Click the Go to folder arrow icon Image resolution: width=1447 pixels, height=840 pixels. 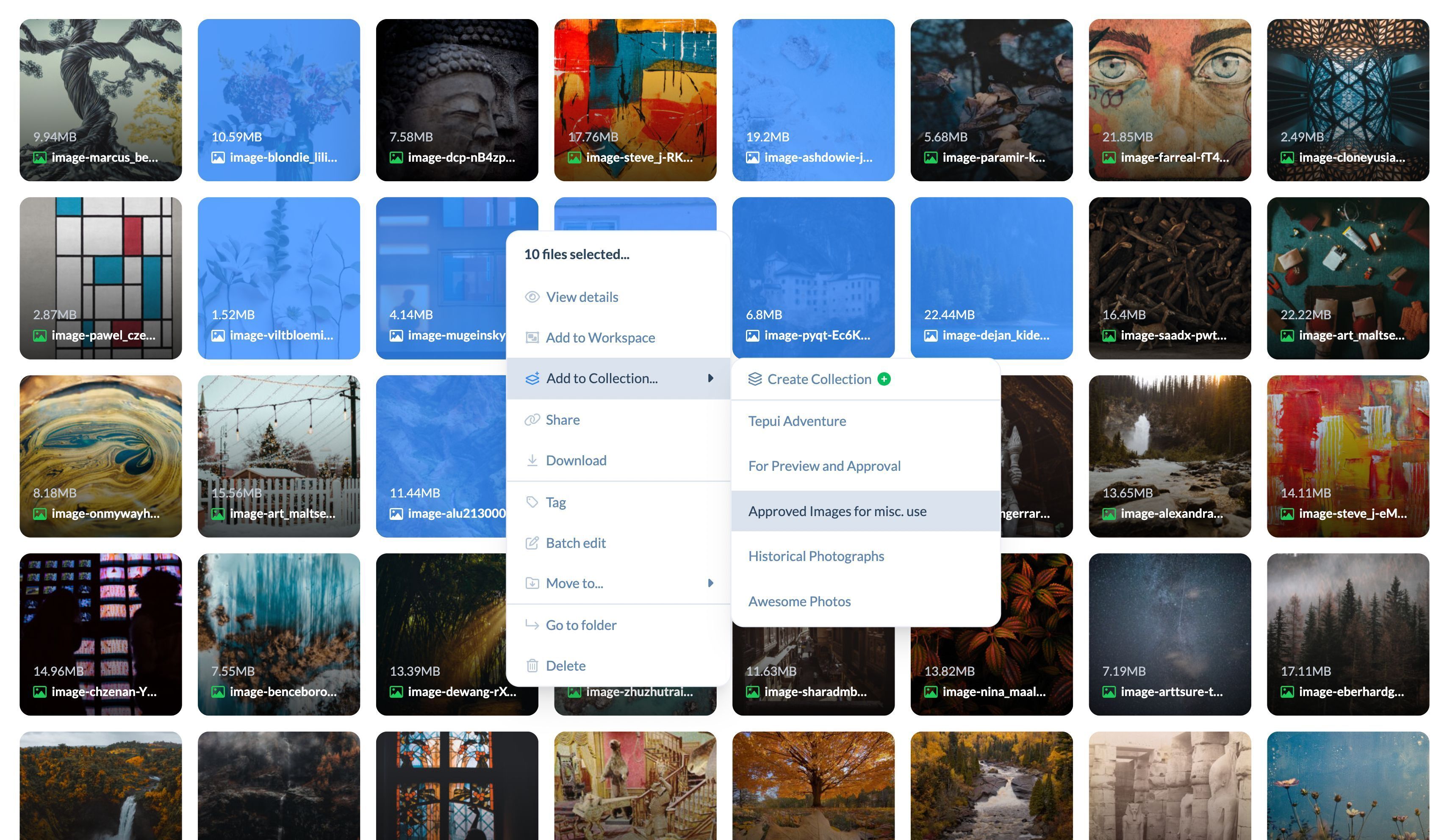pyautogui.click(x=532, y=625)
